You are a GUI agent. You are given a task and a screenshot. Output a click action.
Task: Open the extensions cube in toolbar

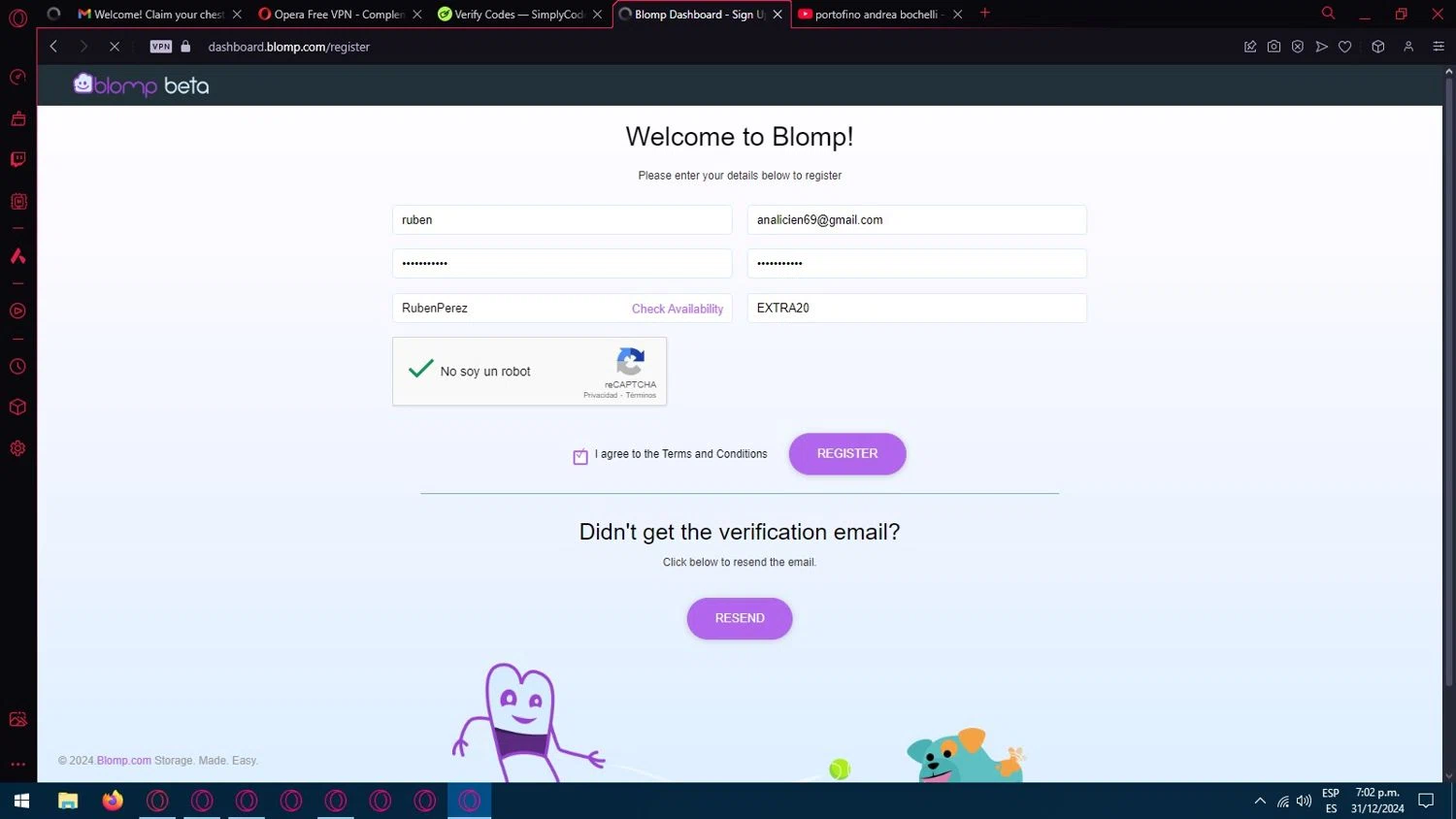1377,47
